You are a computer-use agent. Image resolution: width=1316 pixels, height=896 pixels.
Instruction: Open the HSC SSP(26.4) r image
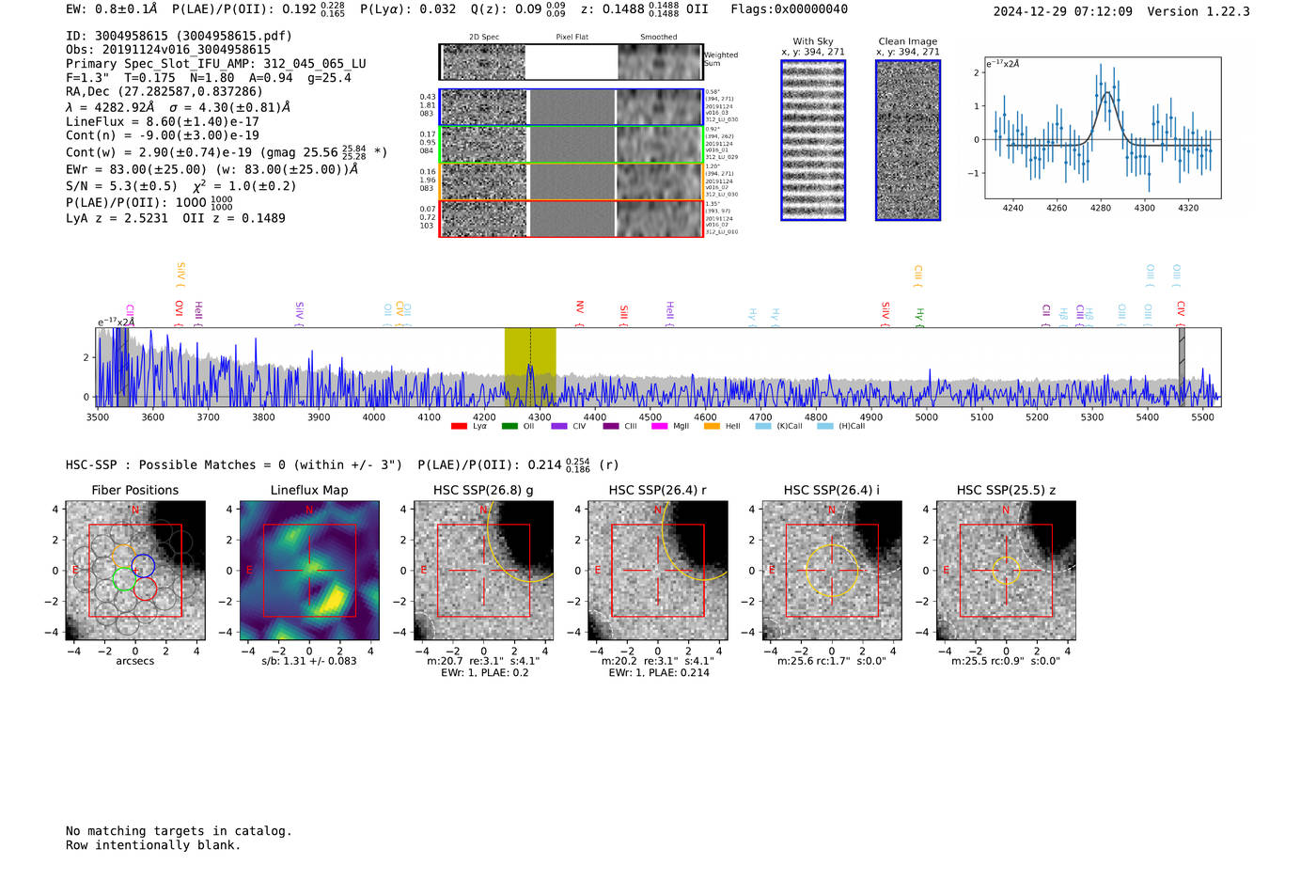coord(657,571)
